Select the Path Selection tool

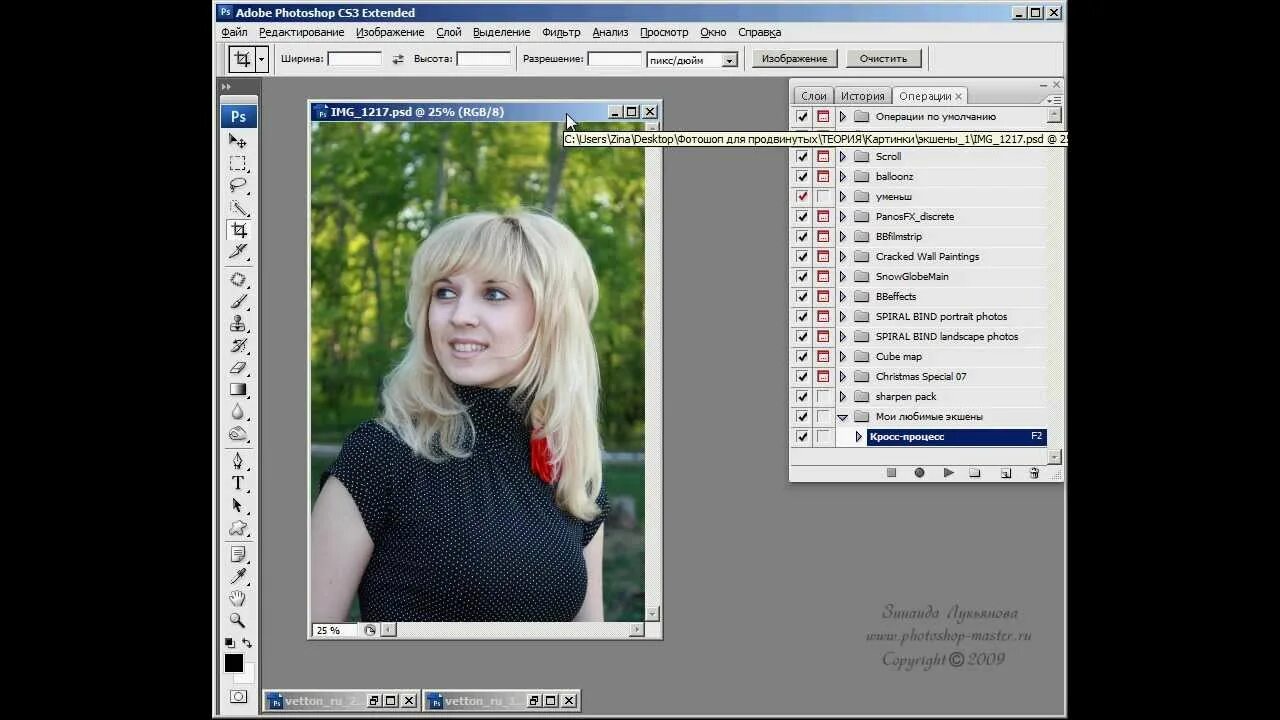pyautogui.click(x=238, y=505)
